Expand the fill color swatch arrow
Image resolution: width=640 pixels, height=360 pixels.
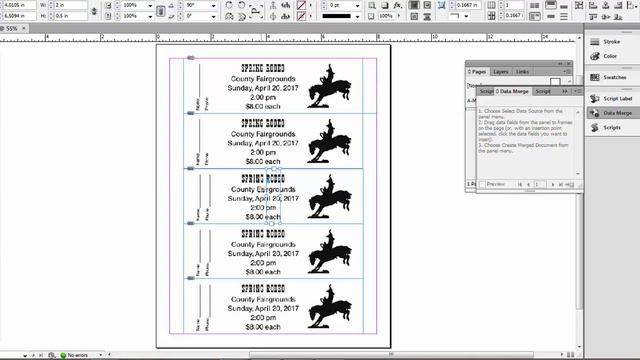pos(311,6)
